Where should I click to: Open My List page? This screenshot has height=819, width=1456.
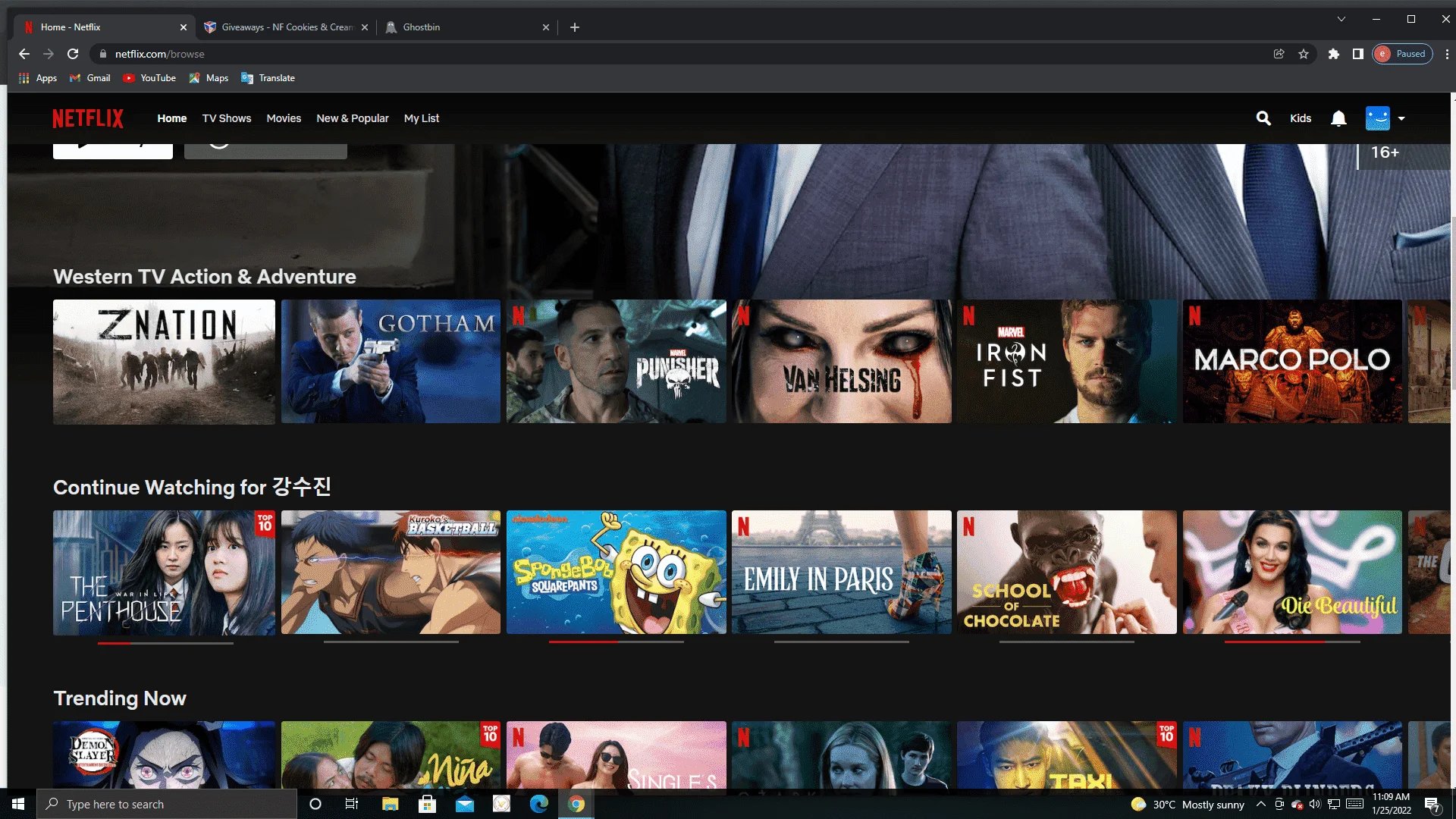coord(422,118)
